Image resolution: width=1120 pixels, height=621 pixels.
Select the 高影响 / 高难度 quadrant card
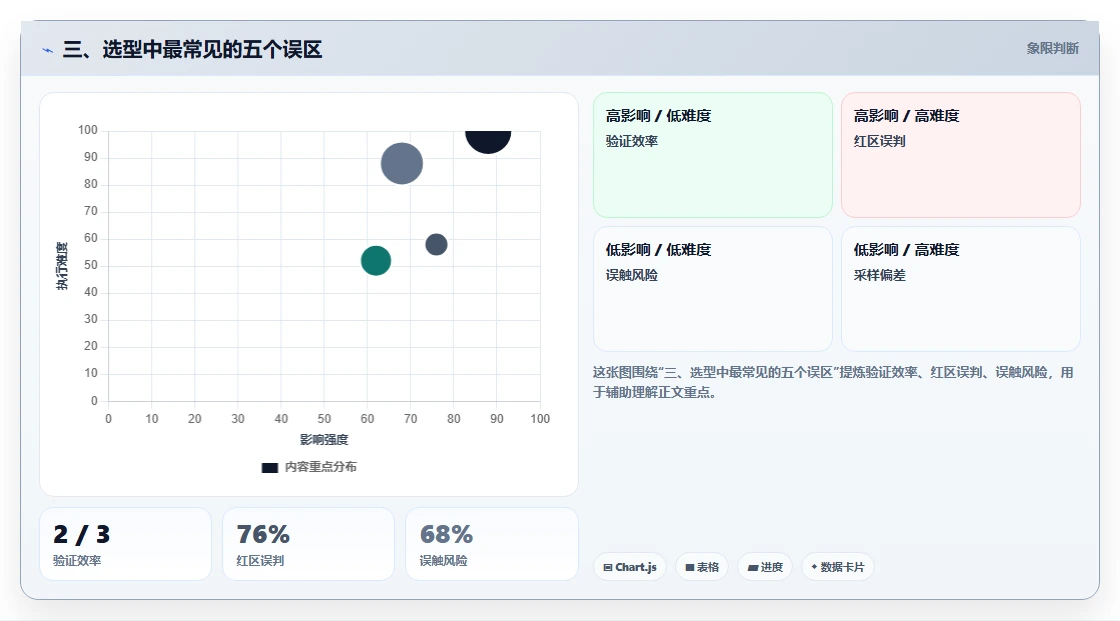click(961, 155)
